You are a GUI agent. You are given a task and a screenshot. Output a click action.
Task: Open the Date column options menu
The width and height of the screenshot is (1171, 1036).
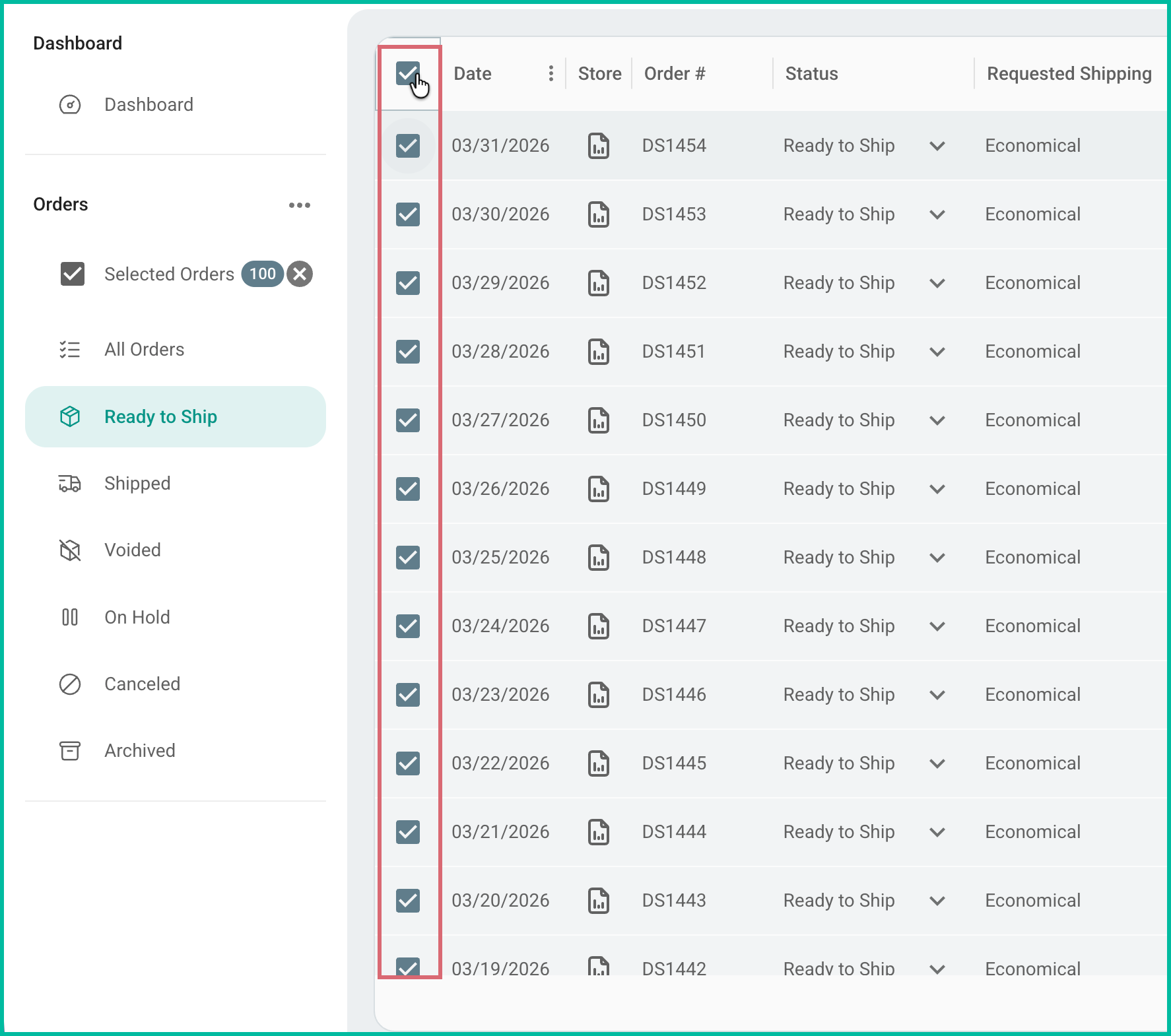point(551,74)
